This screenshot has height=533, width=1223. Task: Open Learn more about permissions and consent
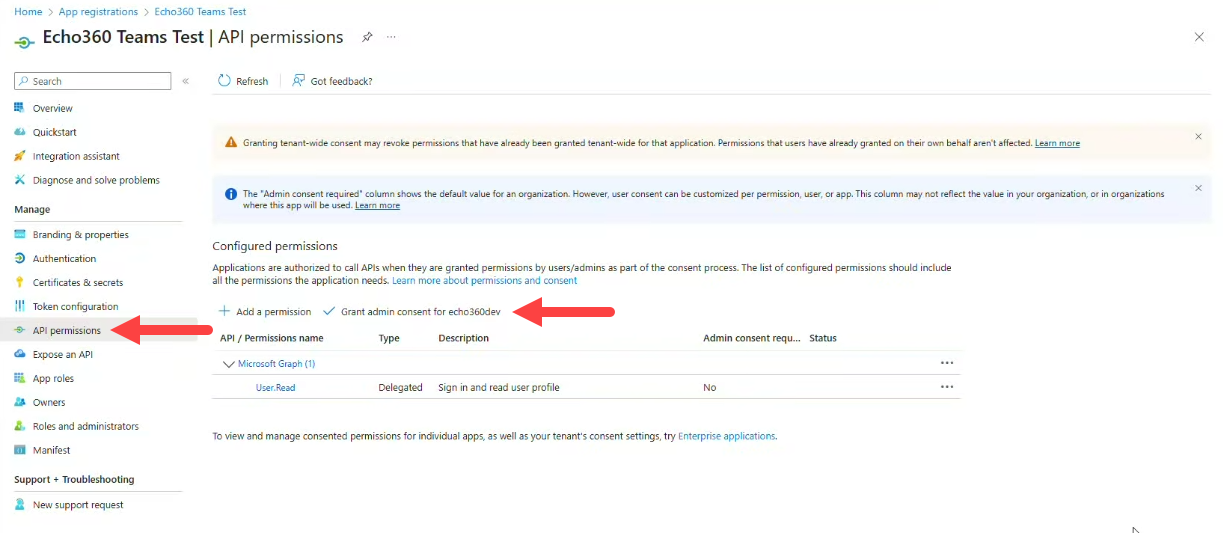[484, 280]
